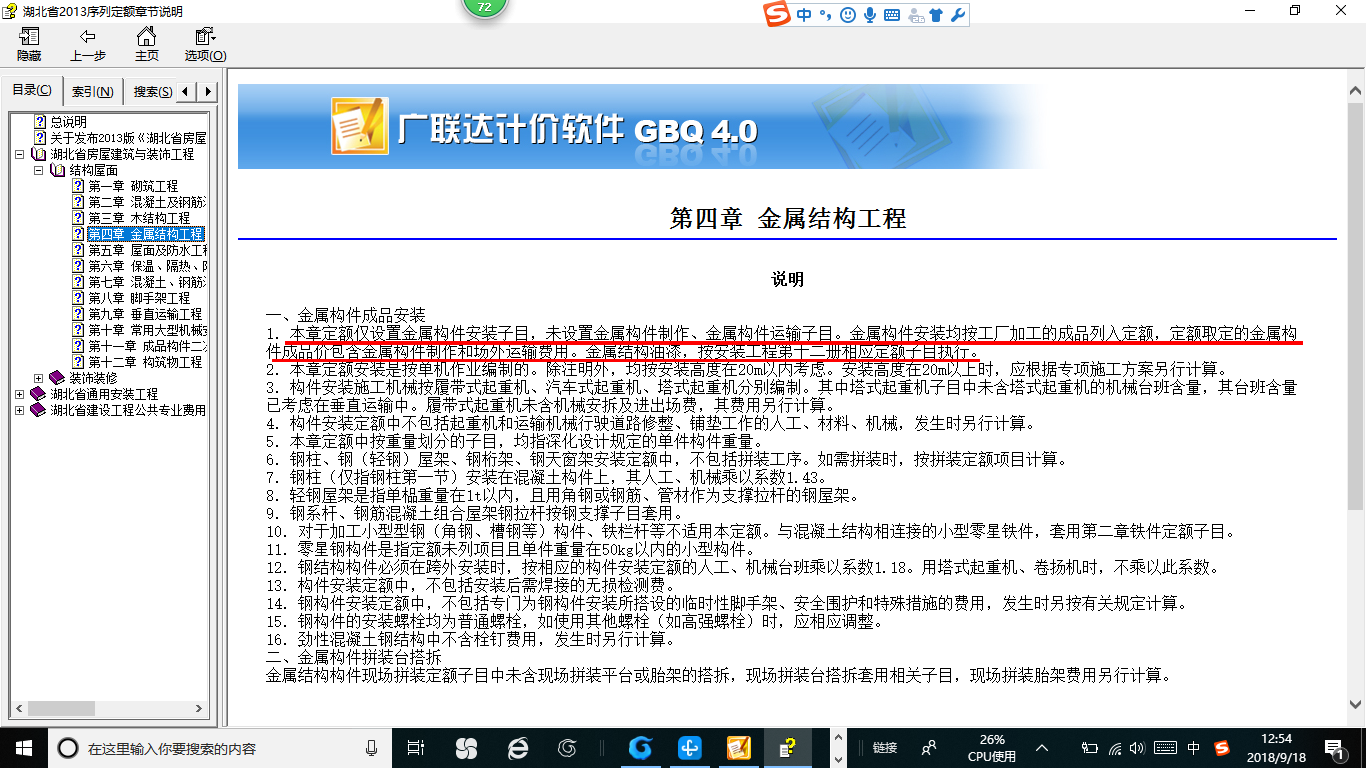Open 第十一章 成品构件 chapter

click(x=147, y=346)
